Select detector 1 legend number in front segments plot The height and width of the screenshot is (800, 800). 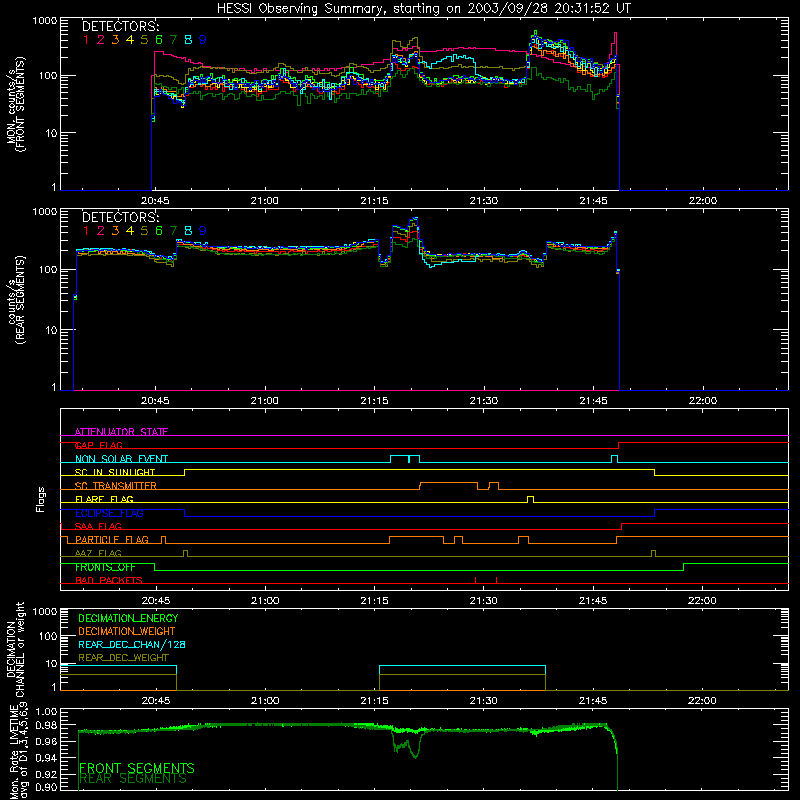pos(86,40)
